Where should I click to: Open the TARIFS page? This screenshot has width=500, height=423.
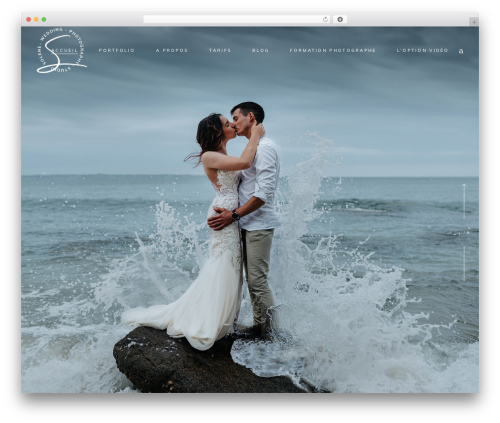click(220, 50)
